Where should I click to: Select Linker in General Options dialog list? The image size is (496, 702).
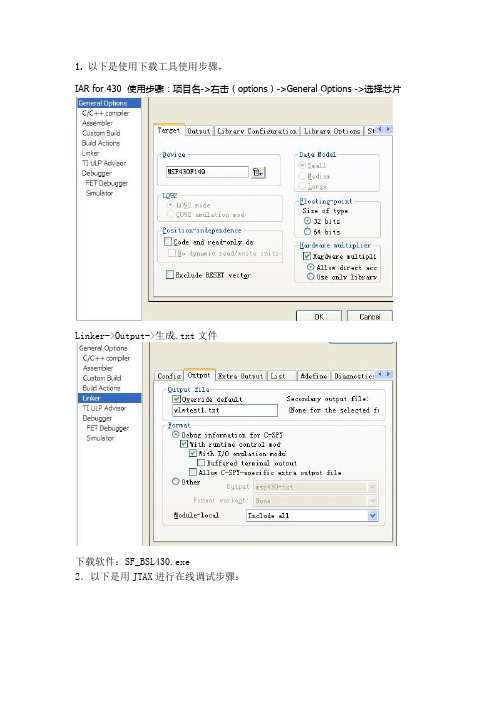click(90, 153)
